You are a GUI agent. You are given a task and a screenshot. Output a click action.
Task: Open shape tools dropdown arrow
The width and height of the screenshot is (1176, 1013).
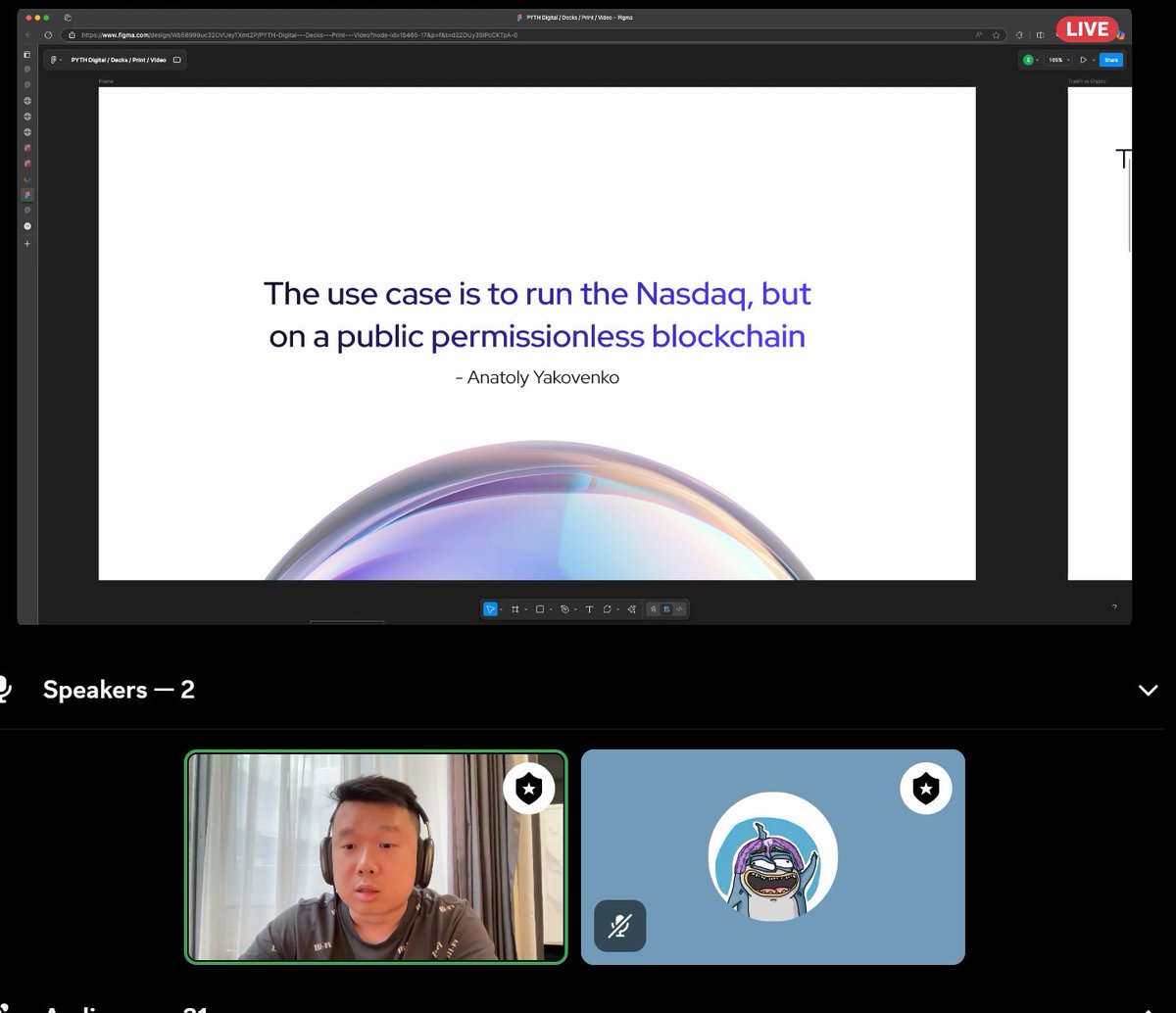click(x=551, y=609)
